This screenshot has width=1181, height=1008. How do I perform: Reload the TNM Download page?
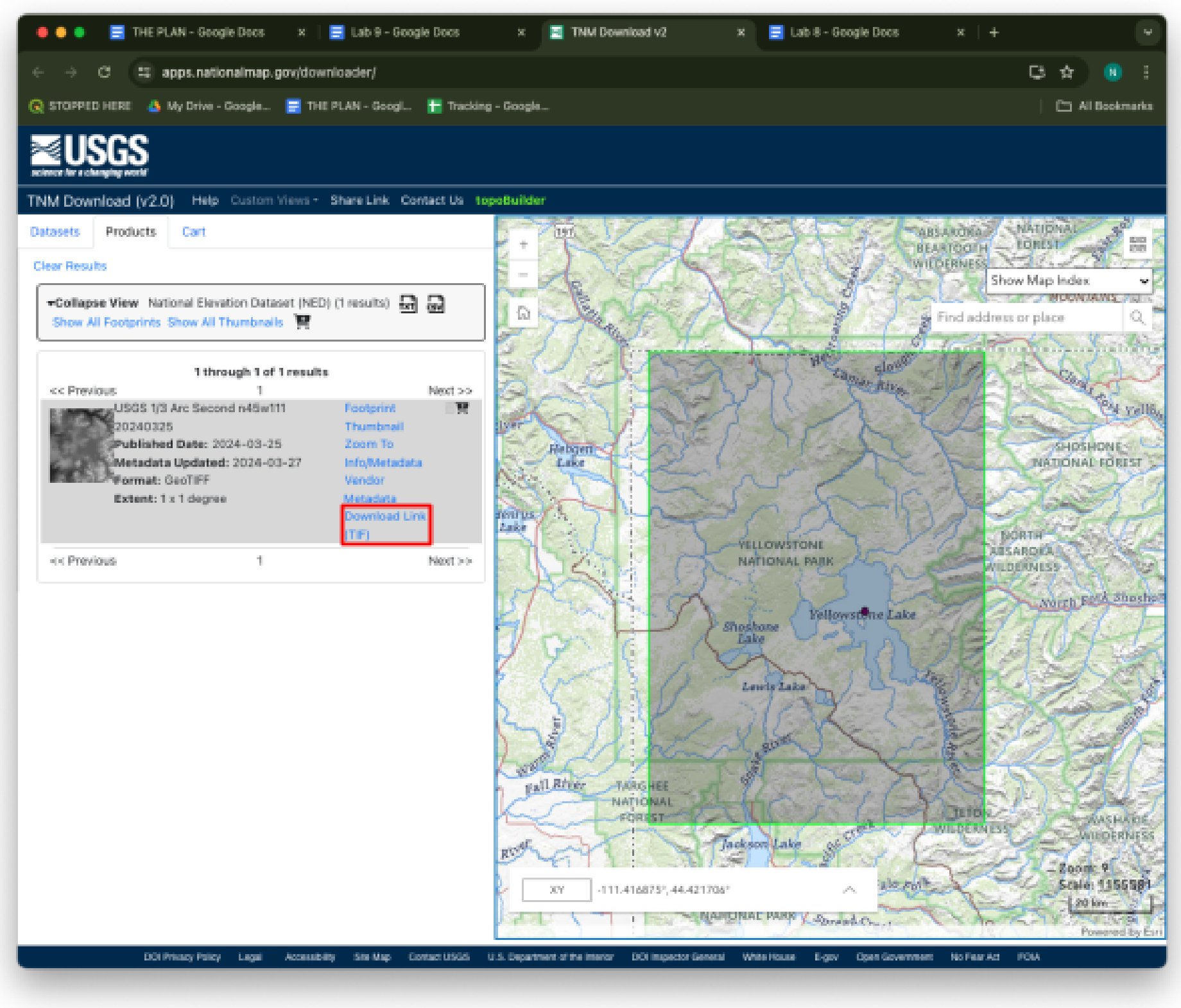(104, 72)
